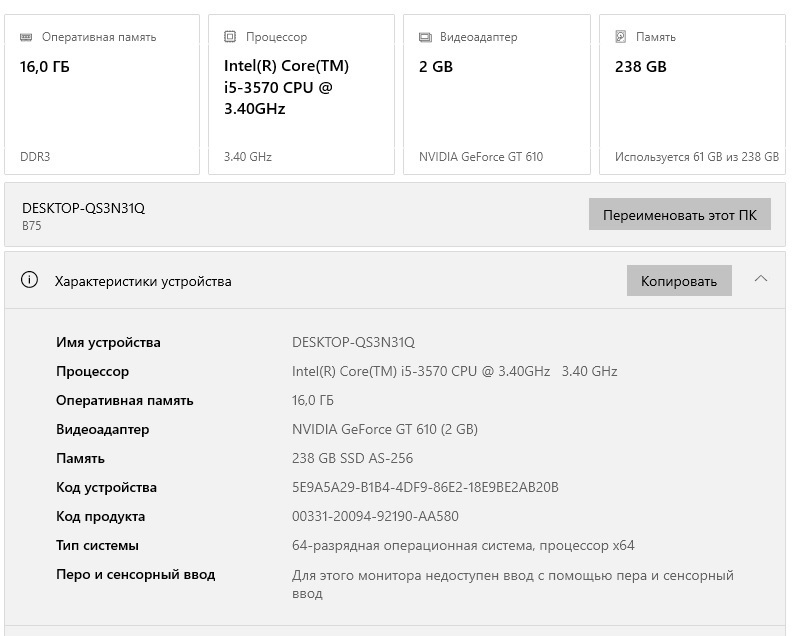The image size is (794, 636).
Task: Click the Имя устройства row label
Action: (x=108, y=343)
